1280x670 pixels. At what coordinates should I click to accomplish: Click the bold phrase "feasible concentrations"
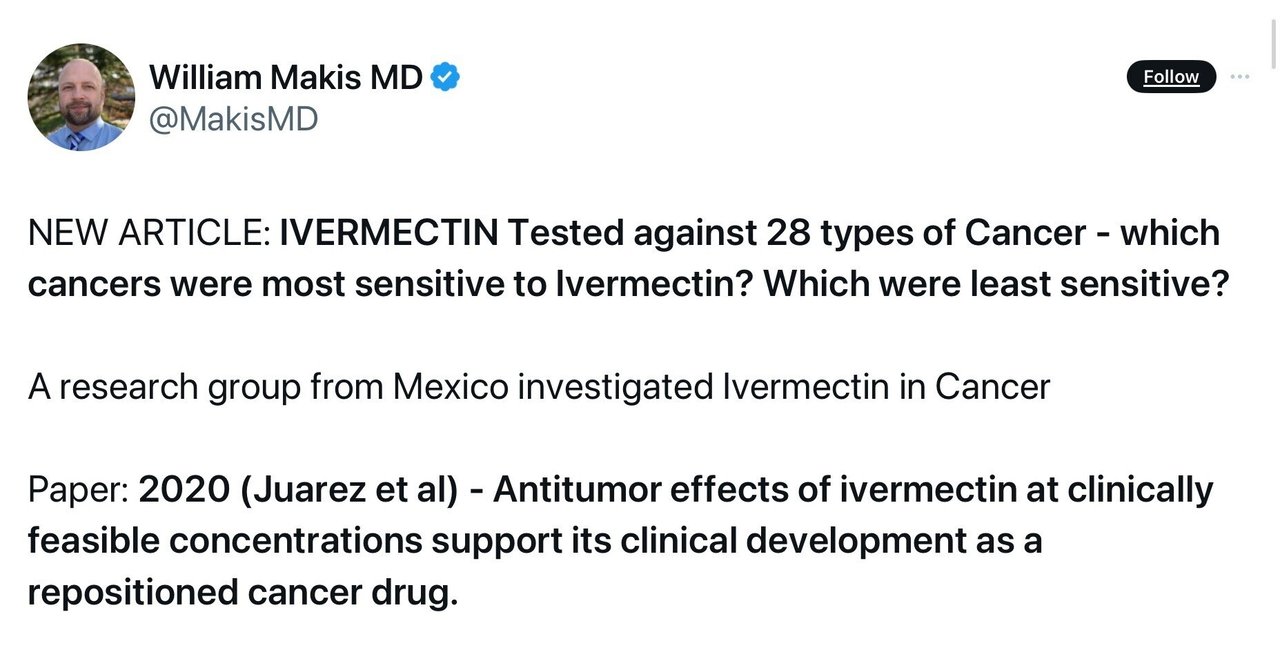224,540
